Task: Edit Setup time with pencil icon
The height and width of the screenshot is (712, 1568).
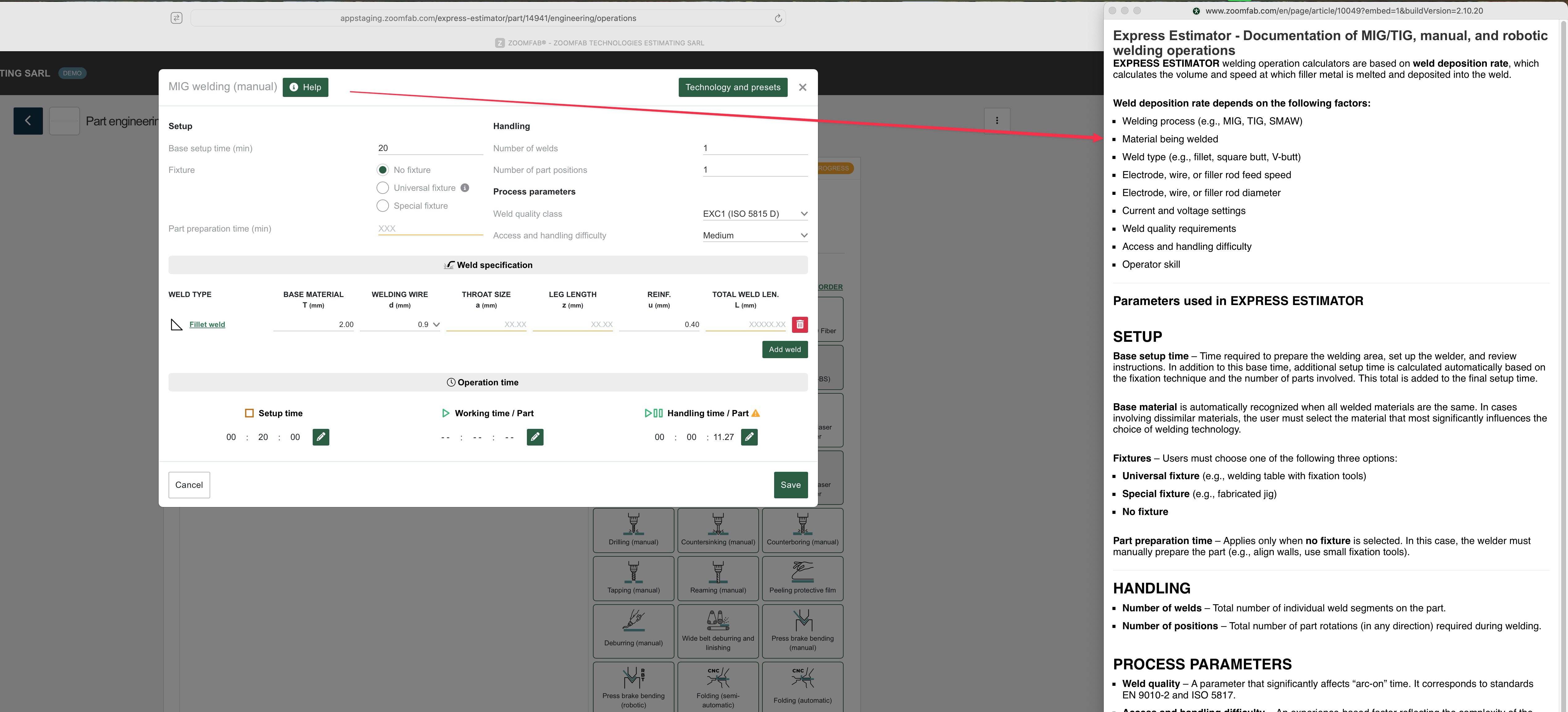Action: pos(321,437)
